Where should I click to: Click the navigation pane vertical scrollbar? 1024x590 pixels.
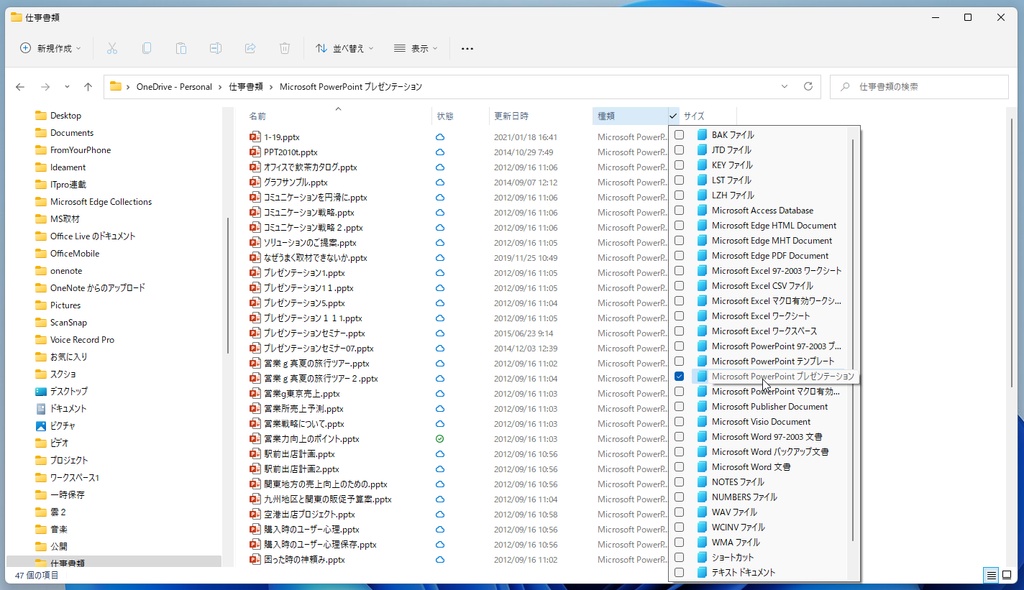pyautogui.click(x=227, y=284)
